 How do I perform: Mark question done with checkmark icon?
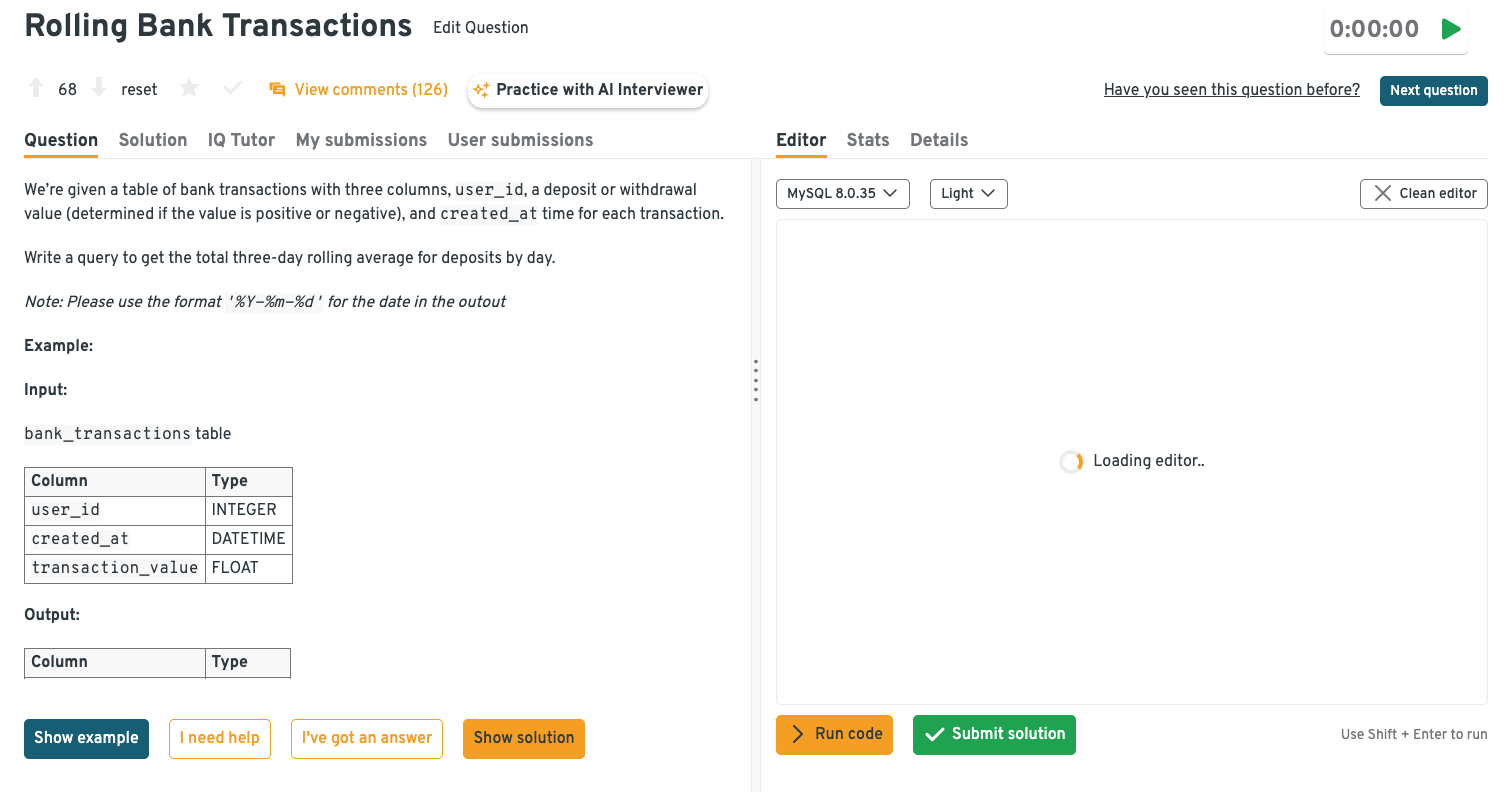click(x=233, y=89)
